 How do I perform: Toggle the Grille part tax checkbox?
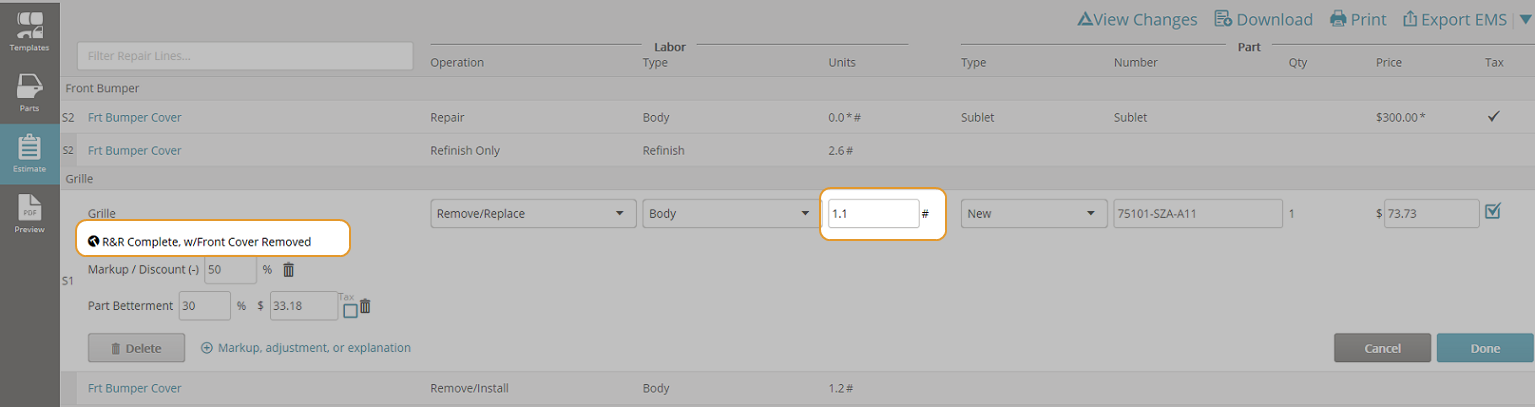(1493, 211)
